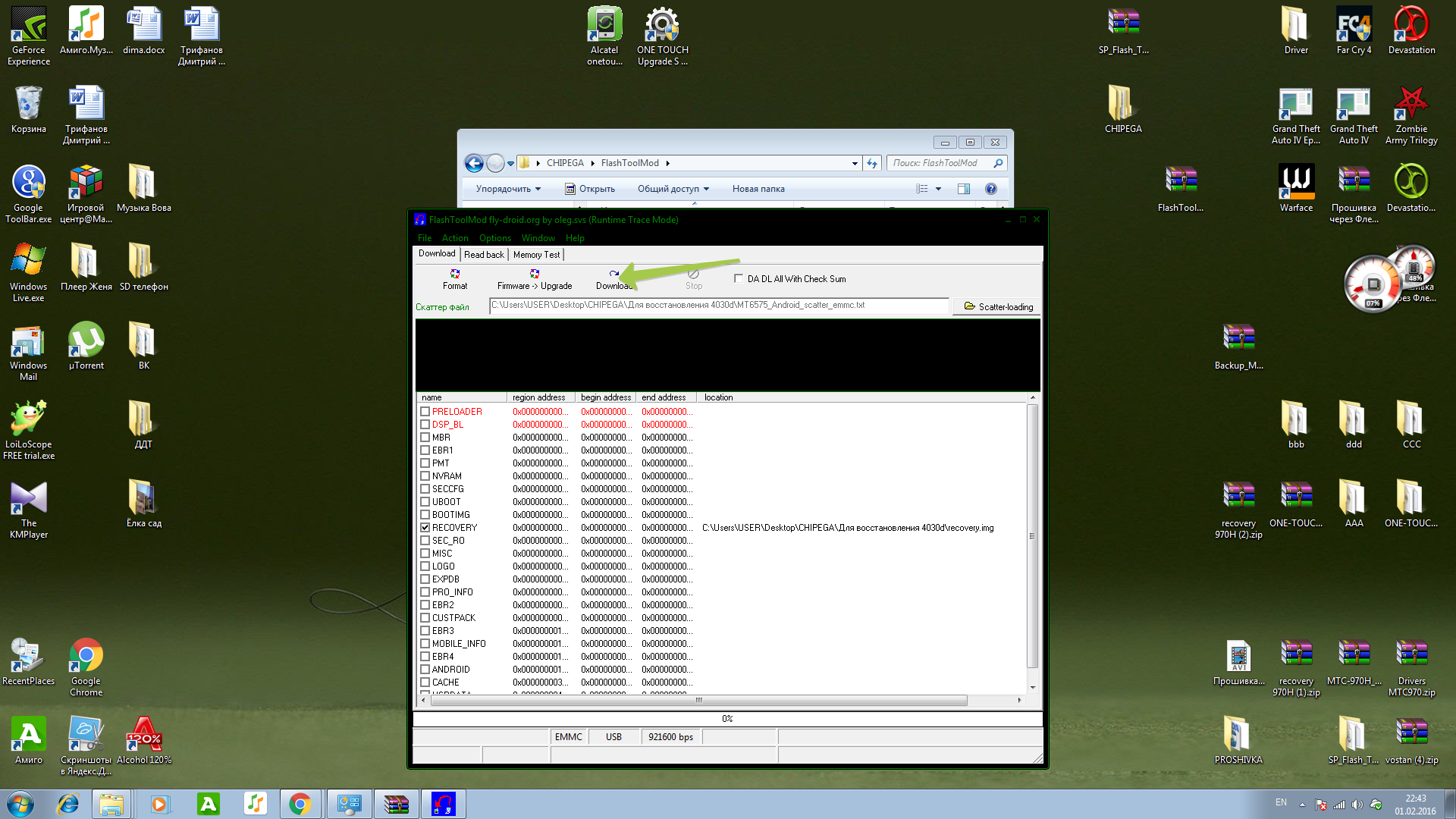Image resolution: width=1456 pixels, height=819 pixels.
Task: Uncheck the RECOVERY partition checkbox
Action: (x=425, y=528)
